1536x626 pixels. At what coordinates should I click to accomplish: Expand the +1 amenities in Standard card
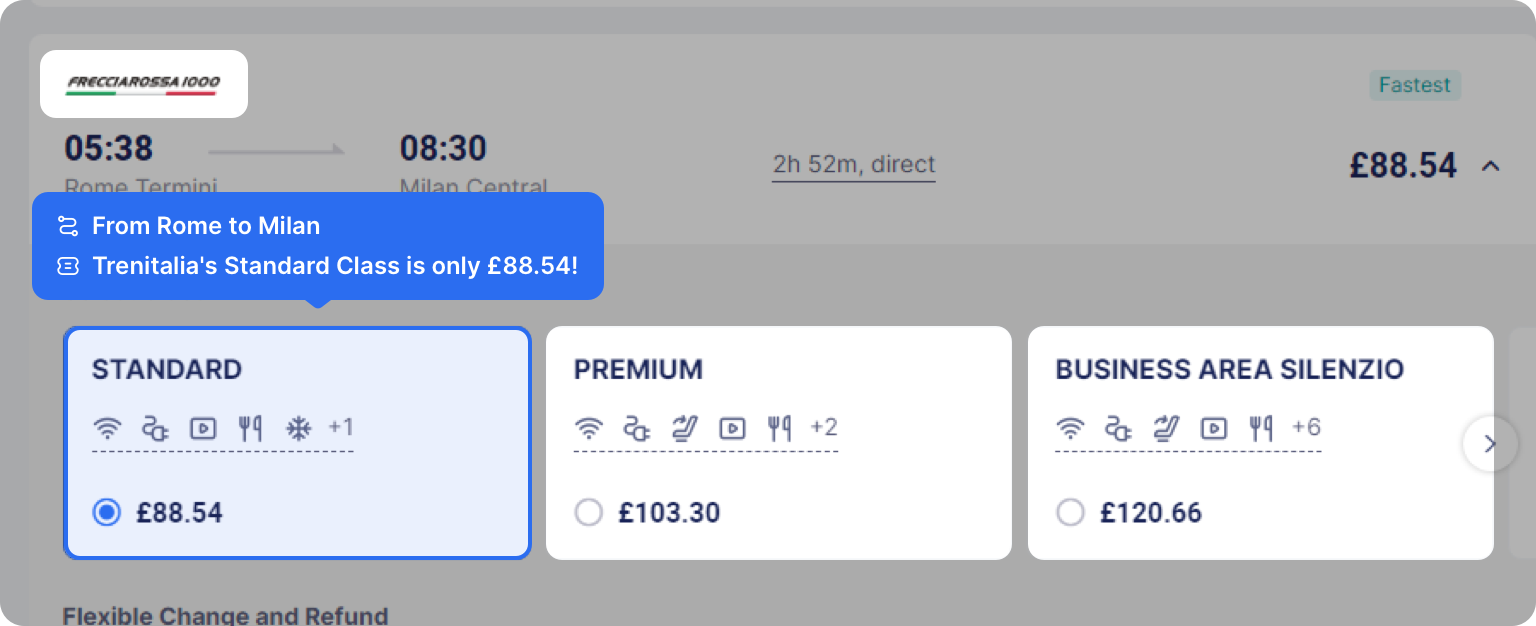tap(341, 428)
